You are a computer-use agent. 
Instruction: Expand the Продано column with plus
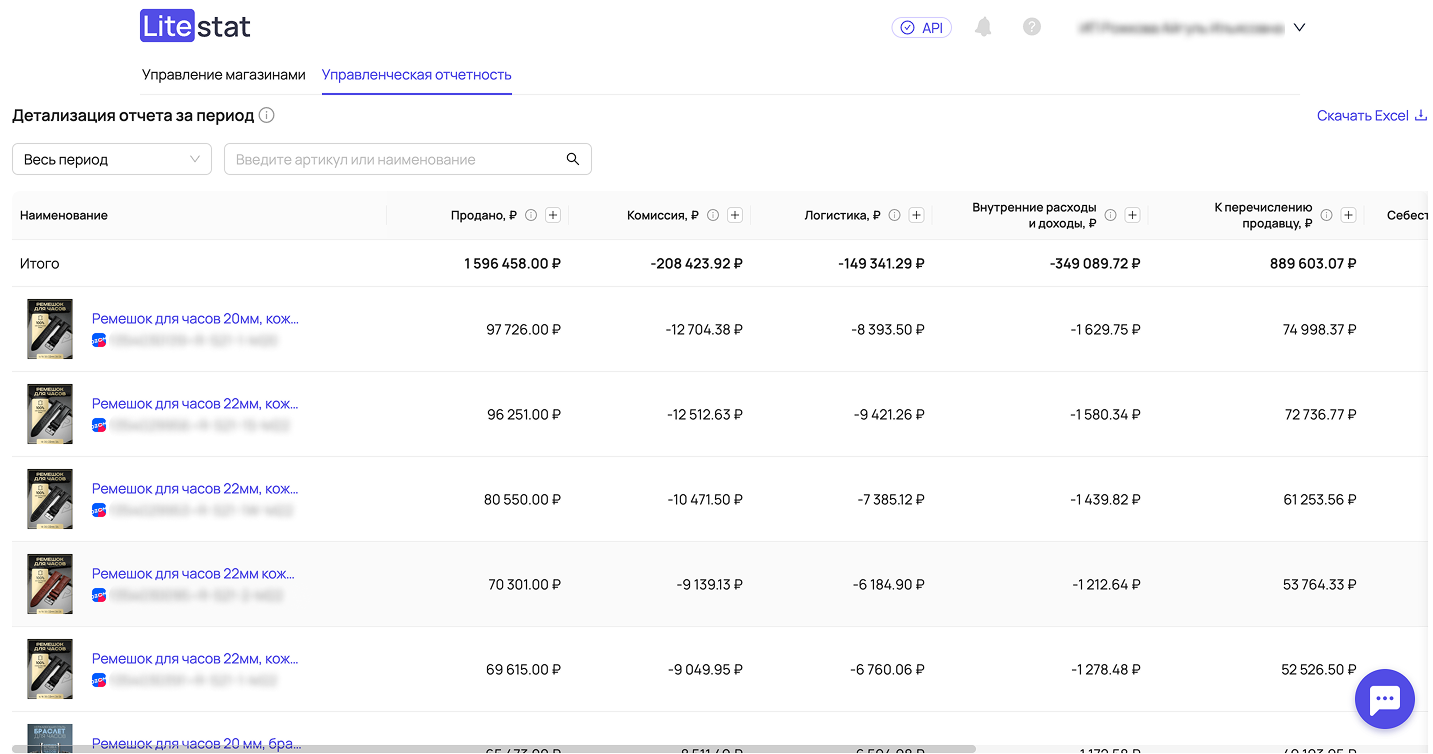[553, 215]
